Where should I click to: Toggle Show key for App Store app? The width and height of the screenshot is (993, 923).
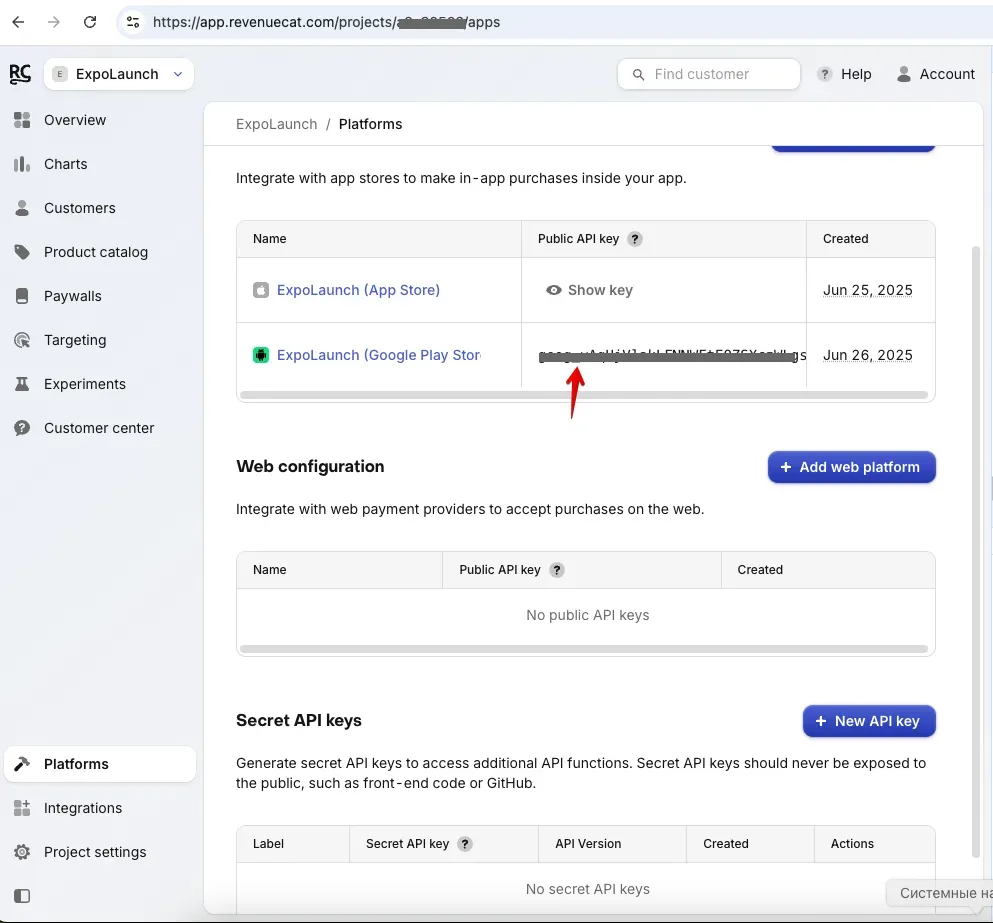coord(589,290)
